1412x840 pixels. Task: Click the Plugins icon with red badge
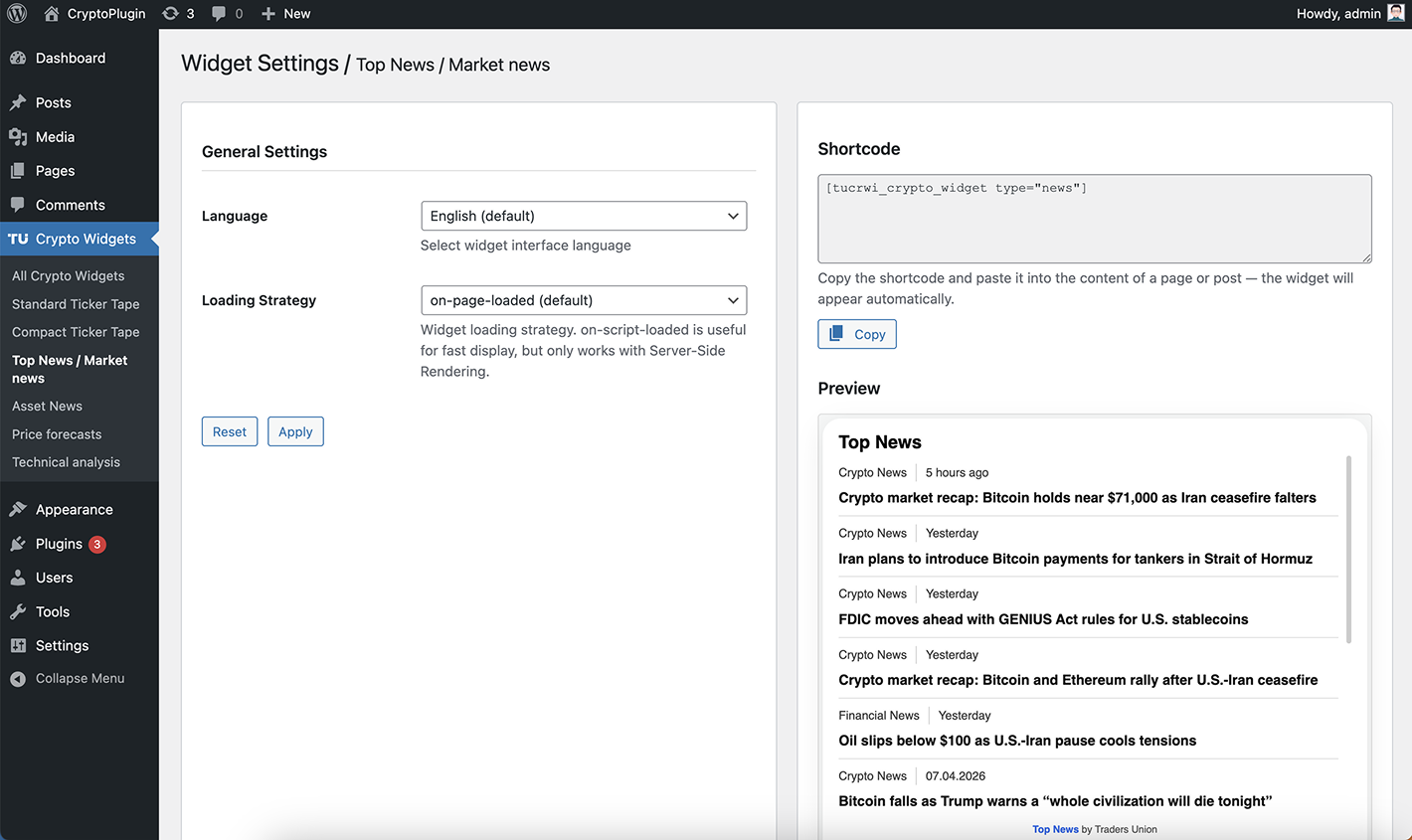pos(17,544)
